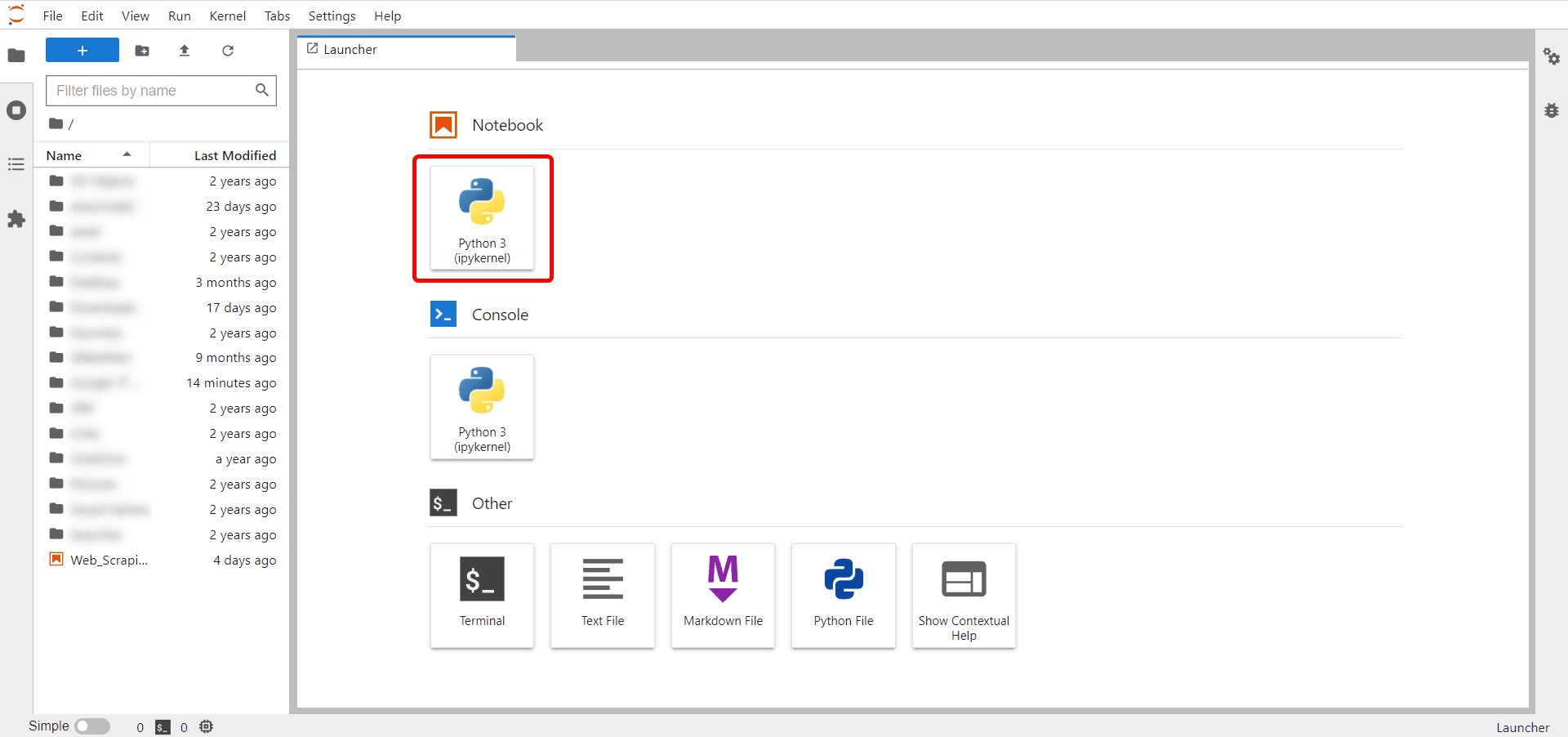The width and height of the screenshot is (1568, 737).
Task: Open the Tabs menu
Action: point(278,16)
